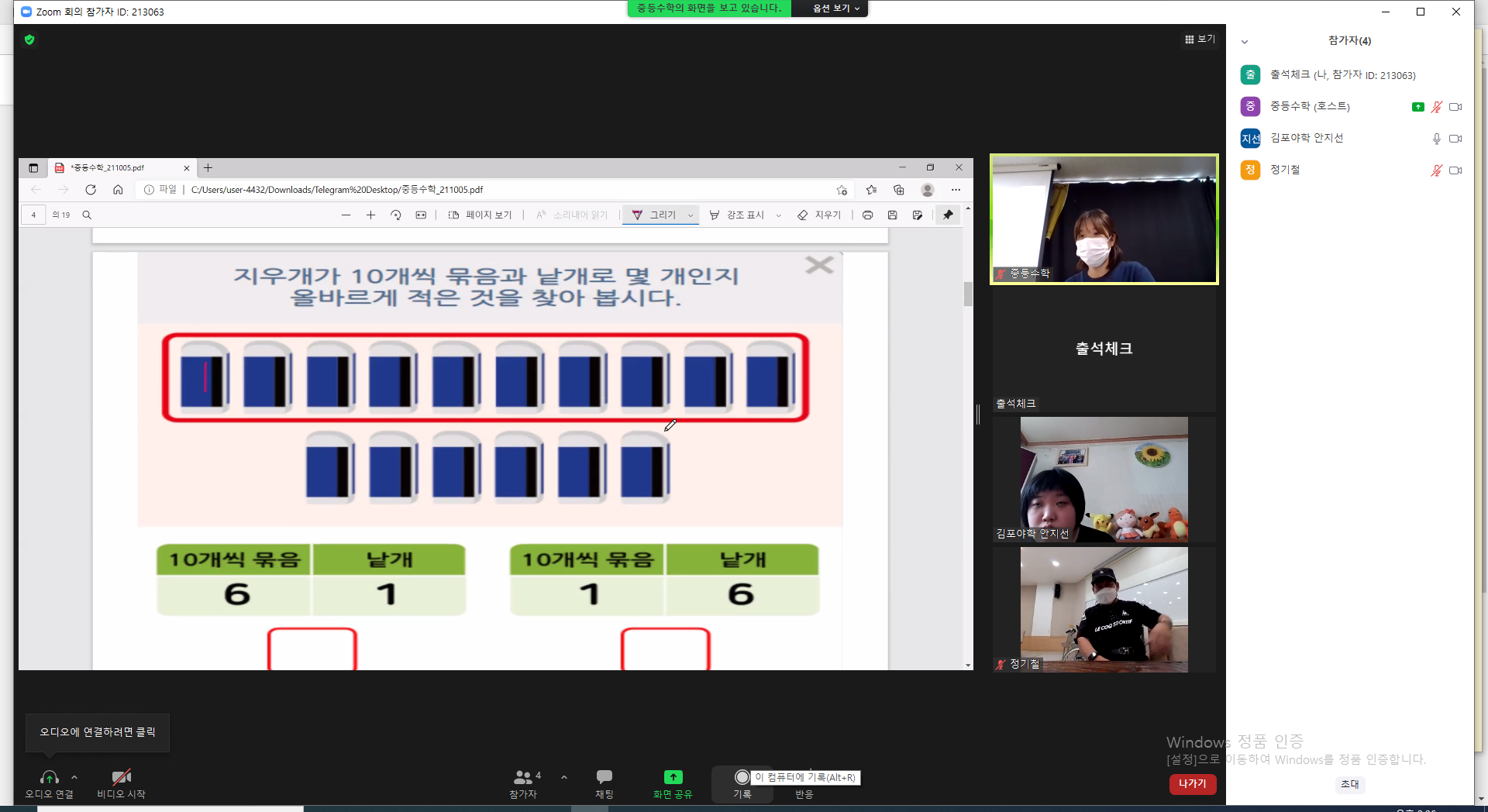Viewport: 1488px width, 812px height.
Task: Click the PDF zoom out minus icon
Action: pyautogui.click(x=346, y=215)
